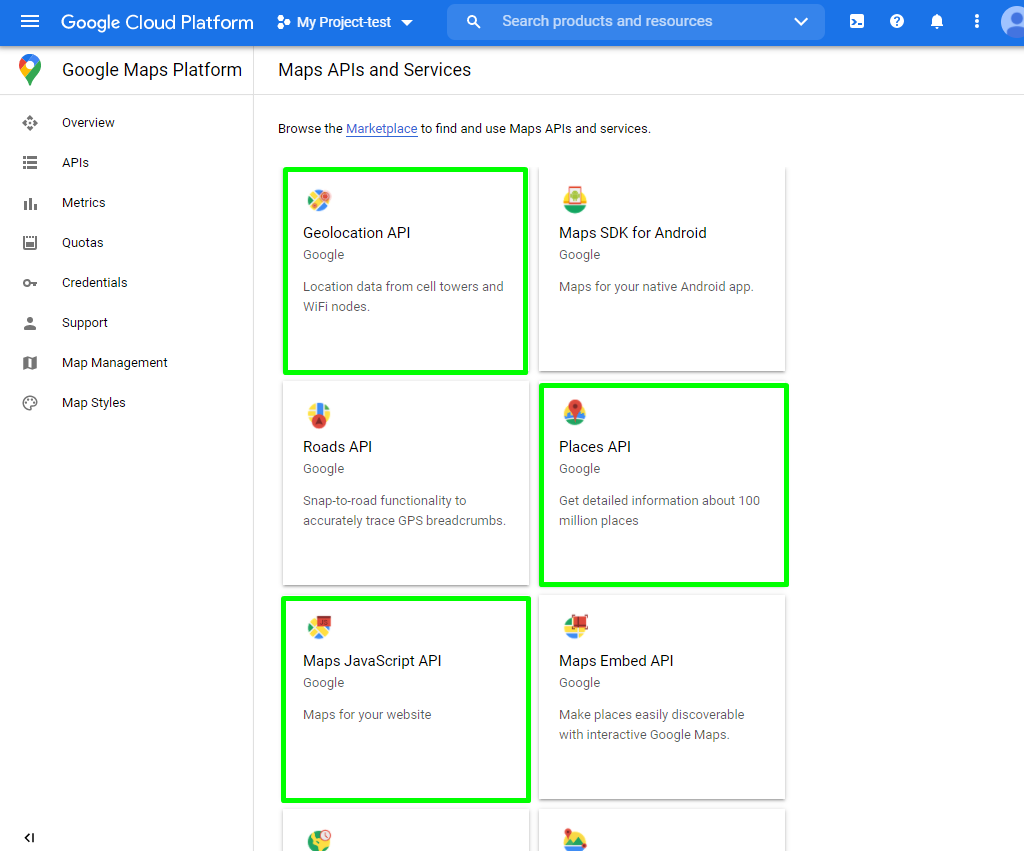
Task: Click 'Snap-to-road functionality' description text
Action: click(404, 511)
